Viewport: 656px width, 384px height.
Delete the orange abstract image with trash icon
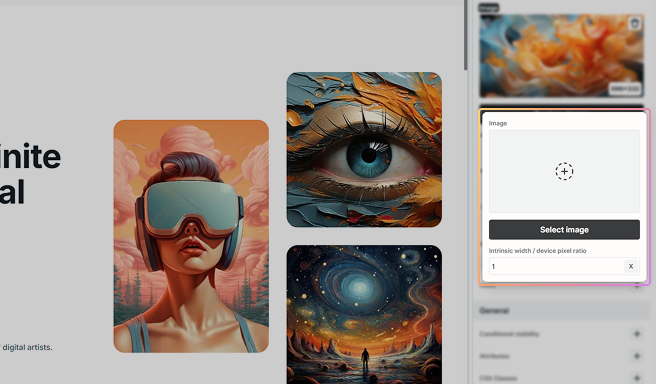tap(635, 23)
